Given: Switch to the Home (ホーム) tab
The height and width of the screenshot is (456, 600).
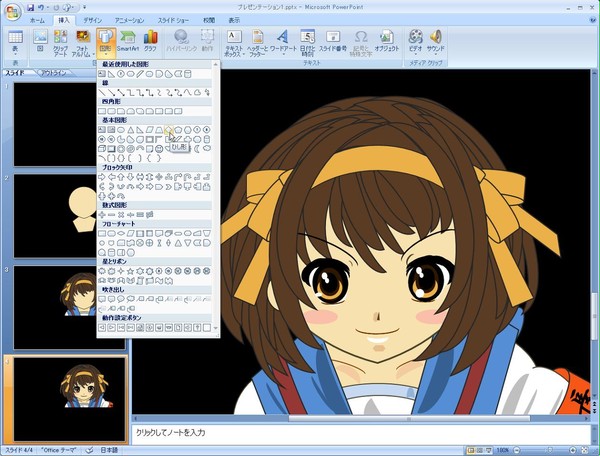Looking at the screenshot, I should 37,20.
